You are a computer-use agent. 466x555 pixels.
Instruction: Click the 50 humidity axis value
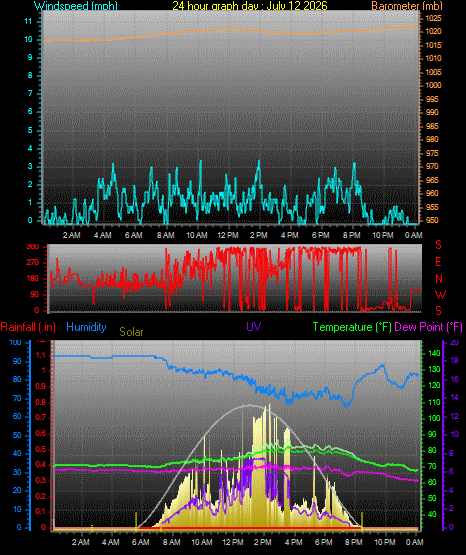point(17,435)
